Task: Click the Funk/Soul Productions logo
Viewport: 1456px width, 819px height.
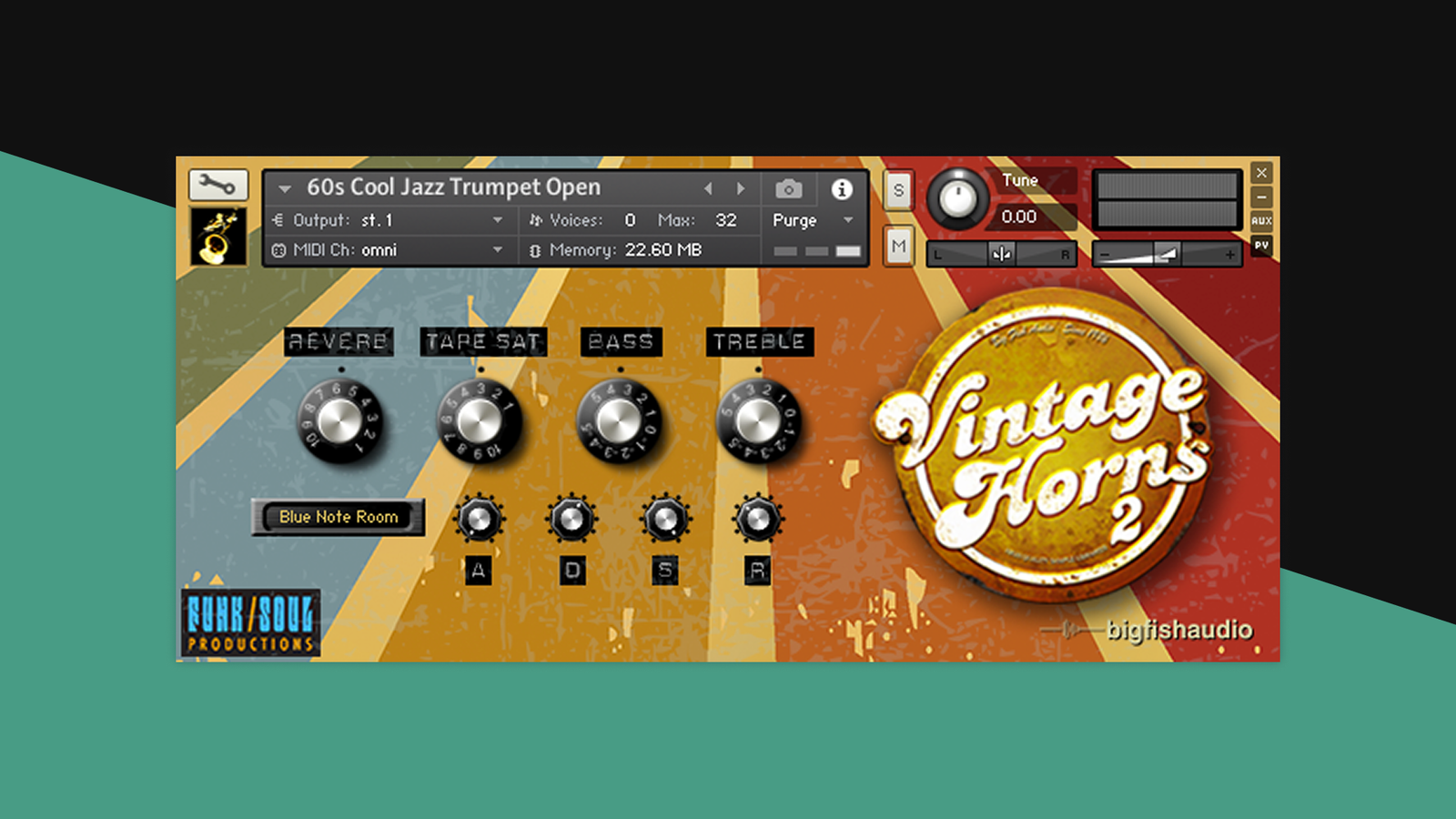Action: [250, 622]
